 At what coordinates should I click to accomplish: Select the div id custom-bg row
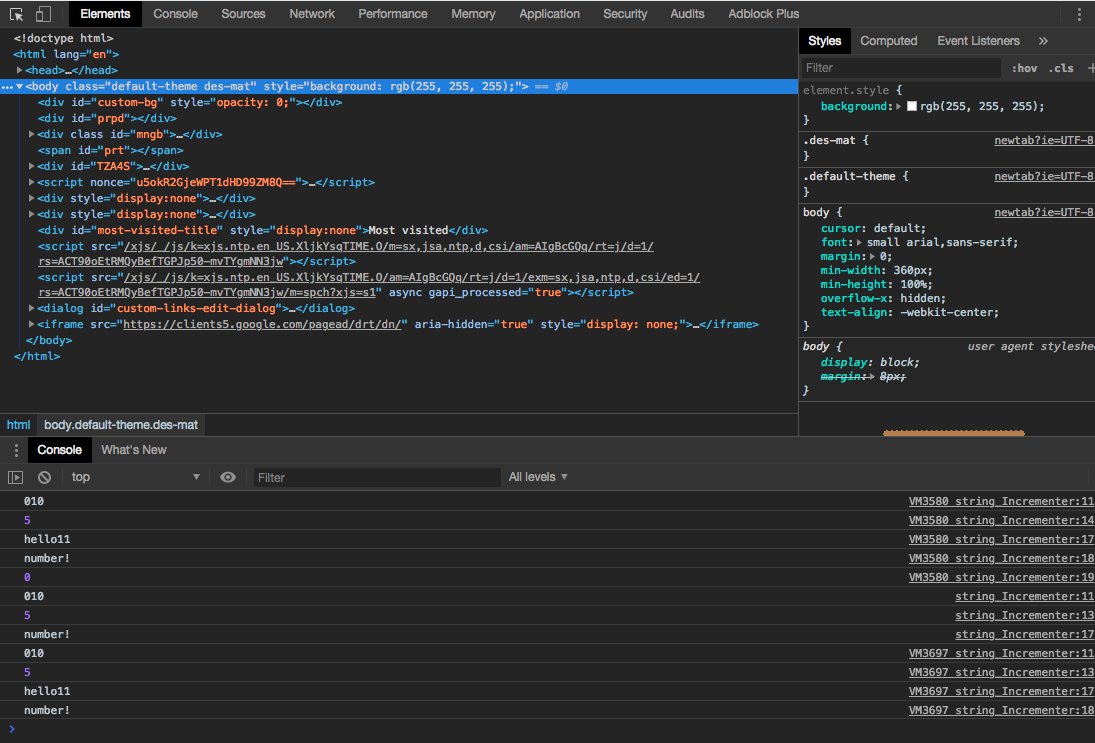point(399,103)
